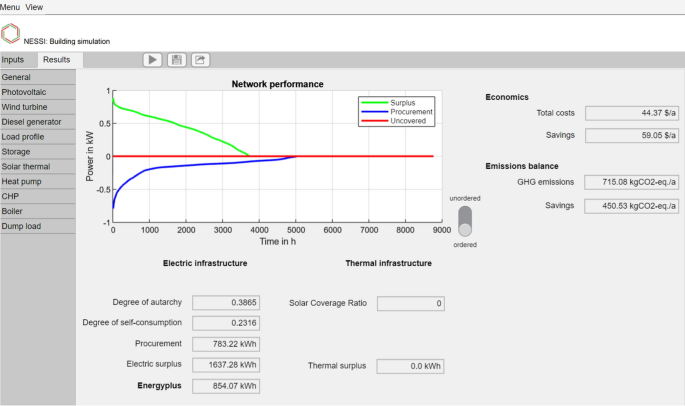The image size is (685, 406).
Task: Click the GHG emissions label
Action: tap(545, 182)
